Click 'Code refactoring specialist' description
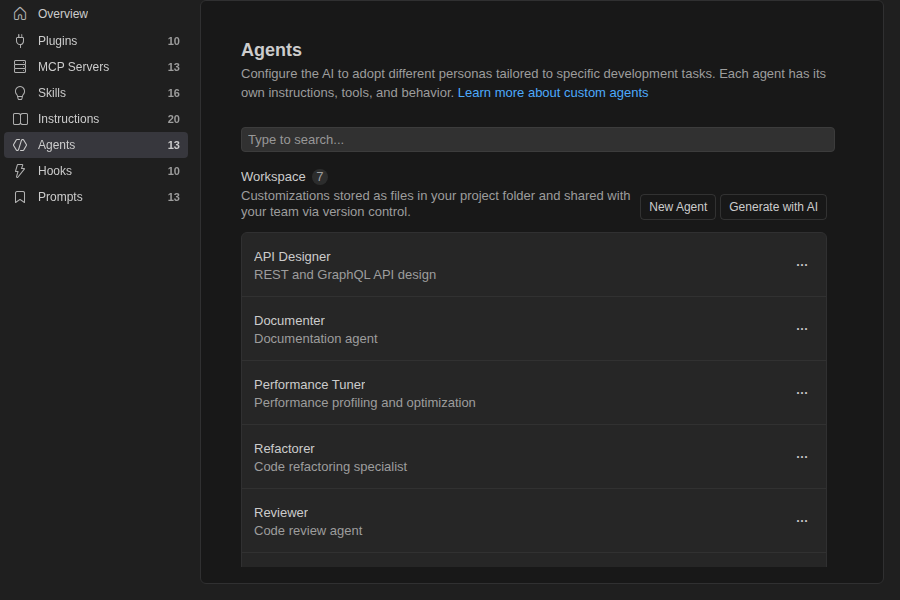This screenshot has width=900, height=600. (x=330, y=467)
